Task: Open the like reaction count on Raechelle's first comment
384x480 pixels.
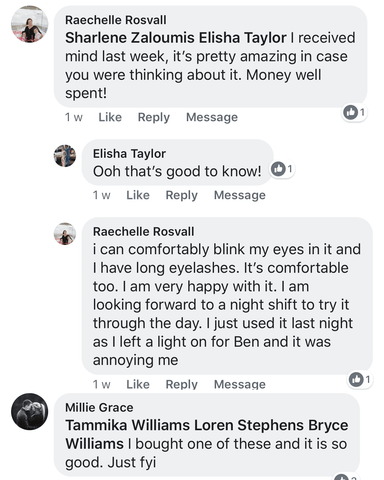Action: point(354,112)
